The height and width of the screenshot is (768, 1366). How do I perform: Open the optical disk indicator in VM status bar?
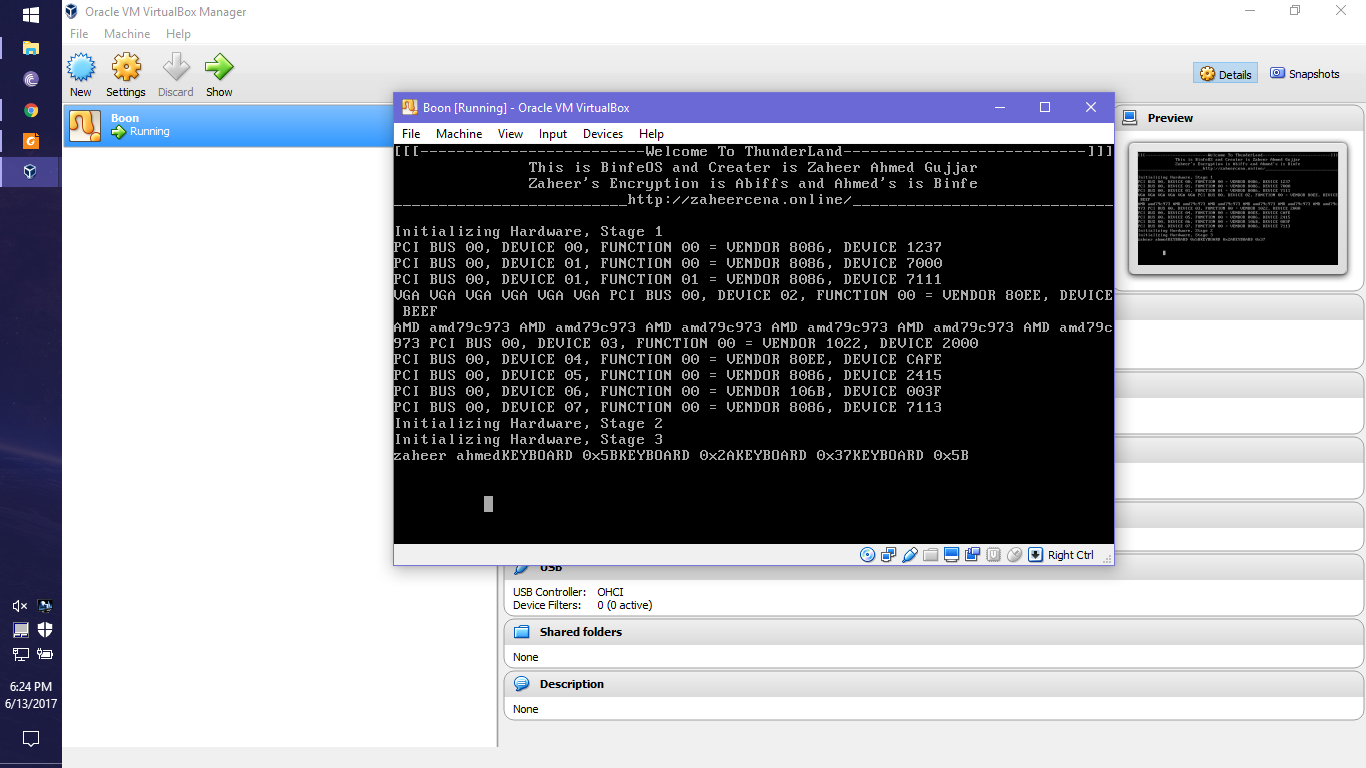pos(868,555)
